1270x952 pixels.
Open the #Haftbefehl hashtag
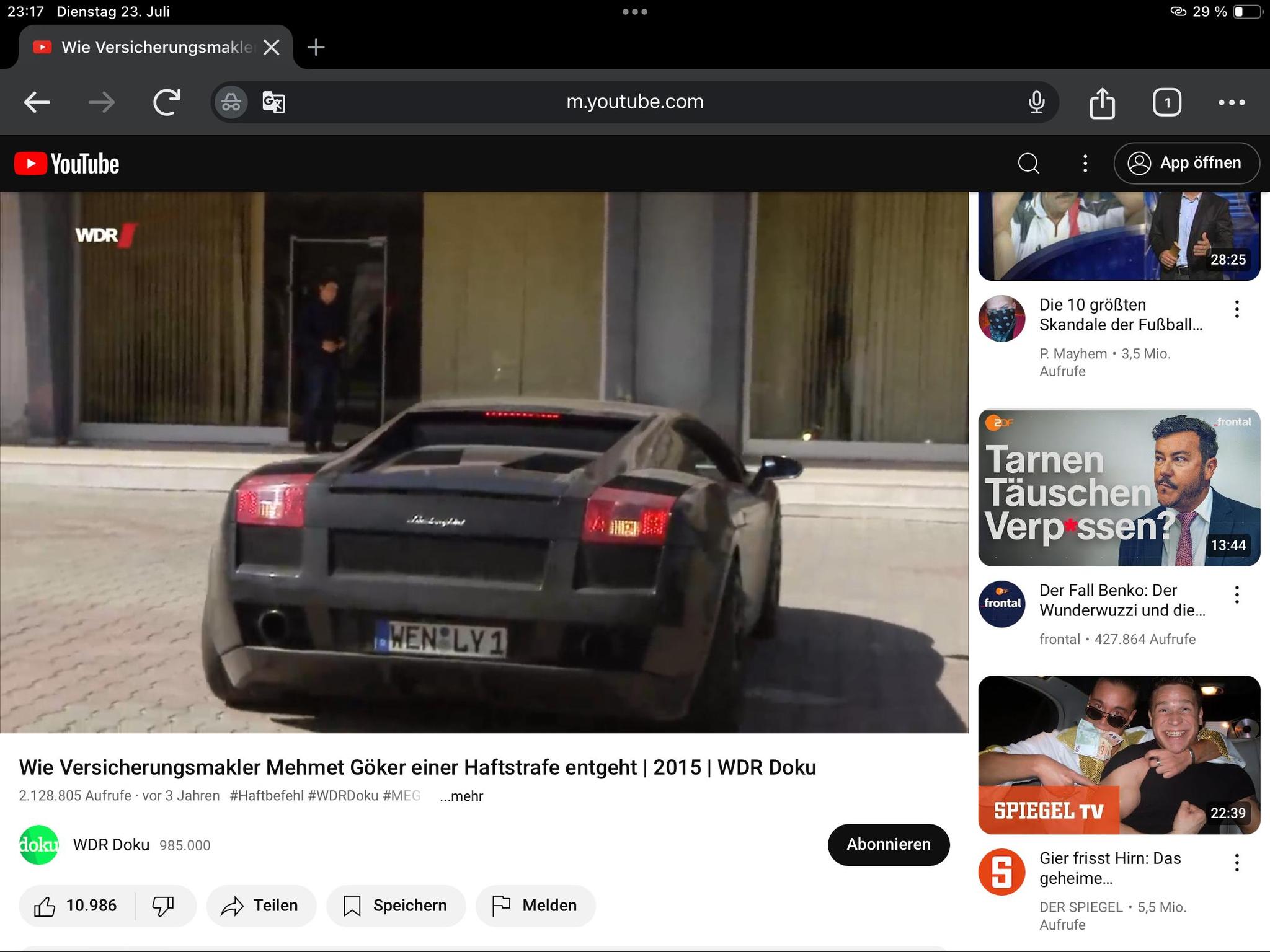pyautogui.click(x=267, y=796)
